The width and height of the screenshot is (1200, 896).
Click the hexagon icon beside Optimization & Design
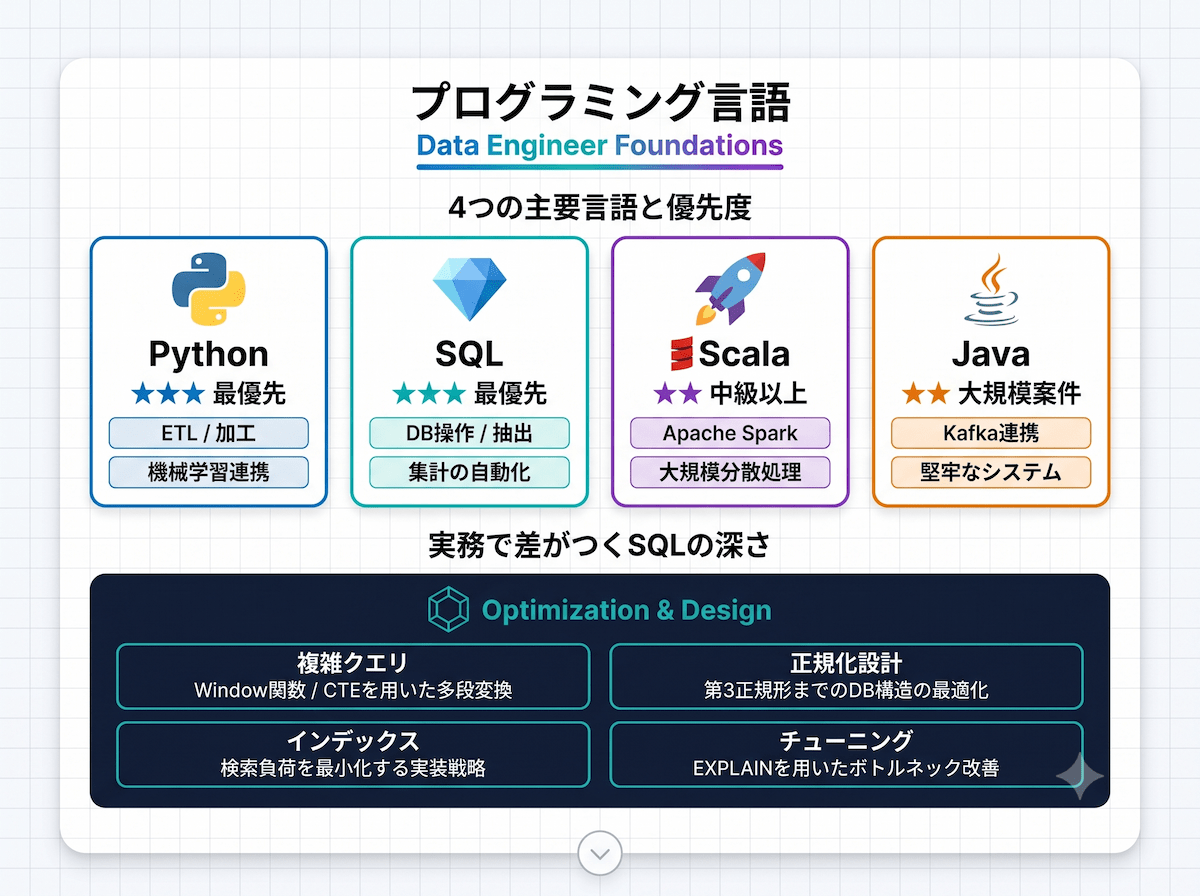(x=448, y=610)
